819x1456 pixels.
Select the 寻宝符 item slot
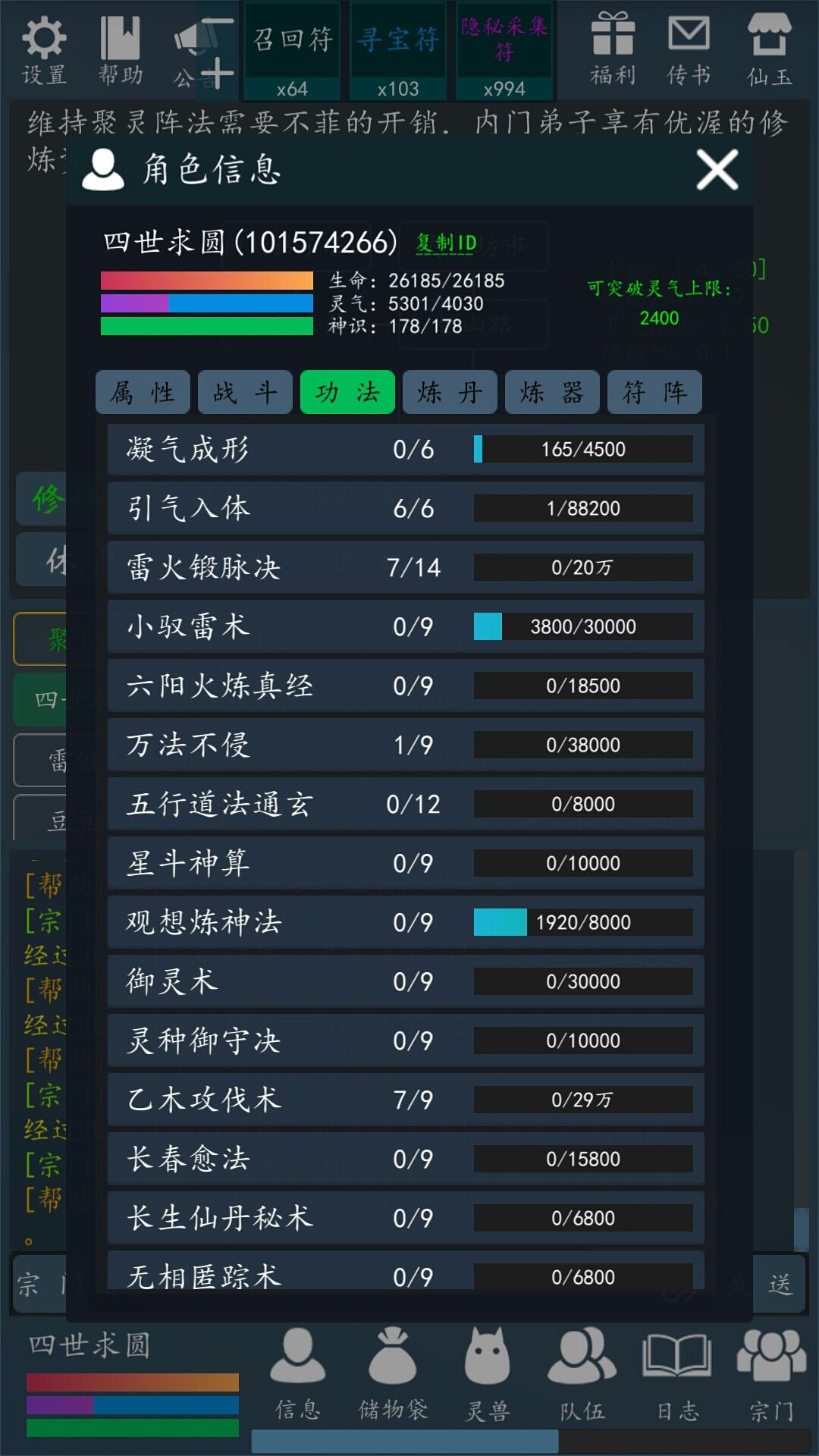(398, 51)
